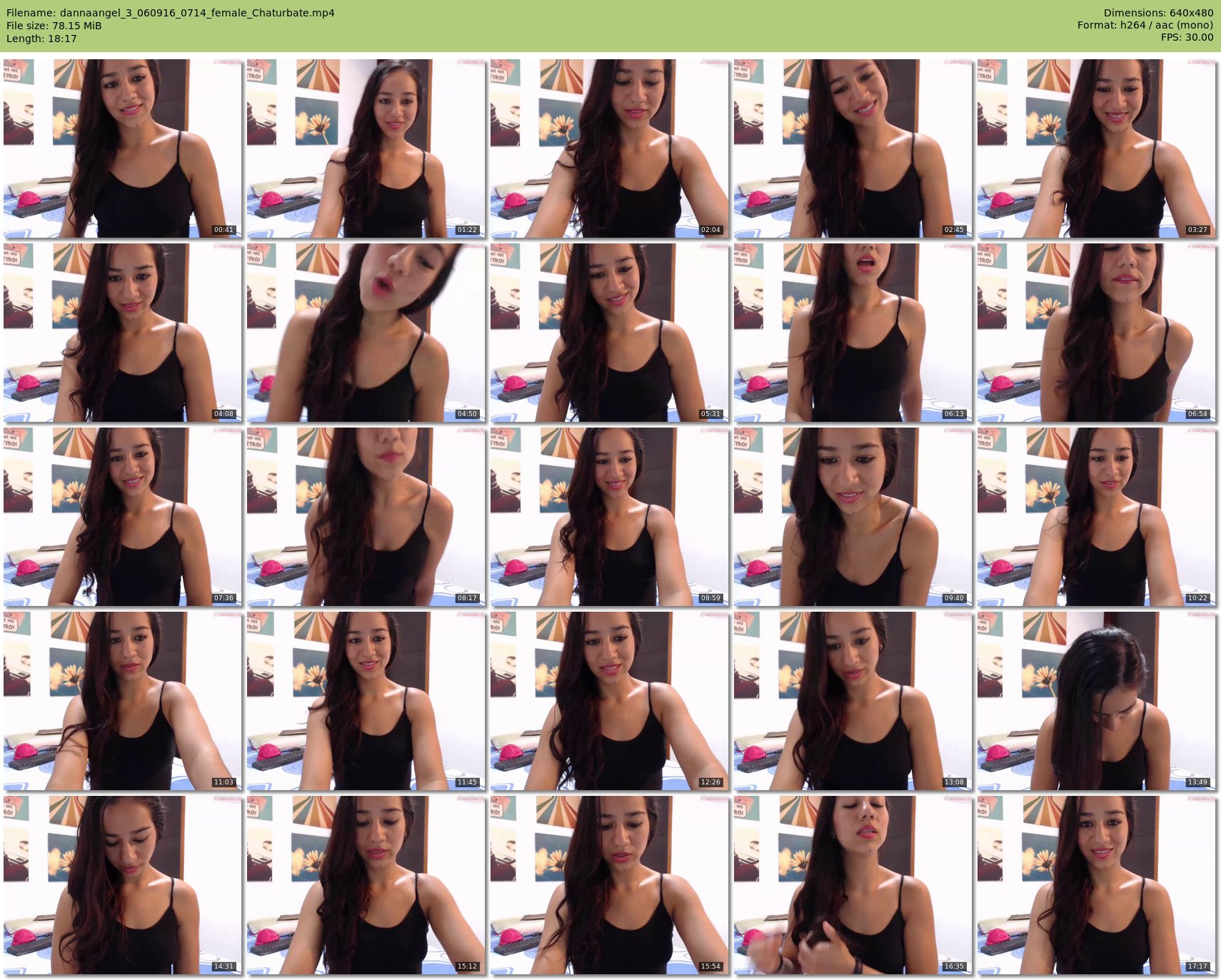Click the close-up frame at 09:40
Viewport: 1221px width, 980px height.
point(853,516)
